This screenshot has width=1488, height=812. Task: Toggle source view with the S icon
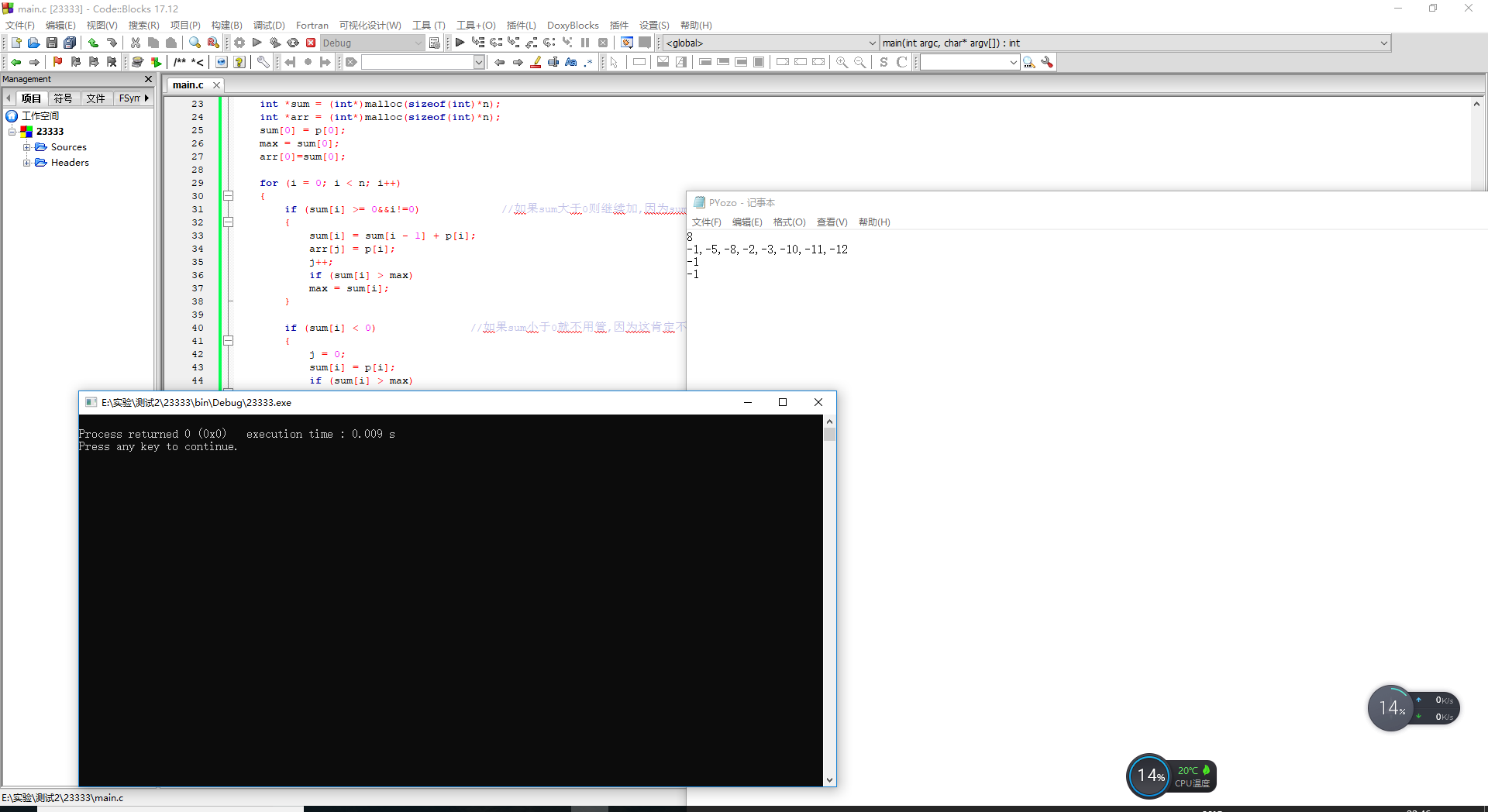pos(883,62)
